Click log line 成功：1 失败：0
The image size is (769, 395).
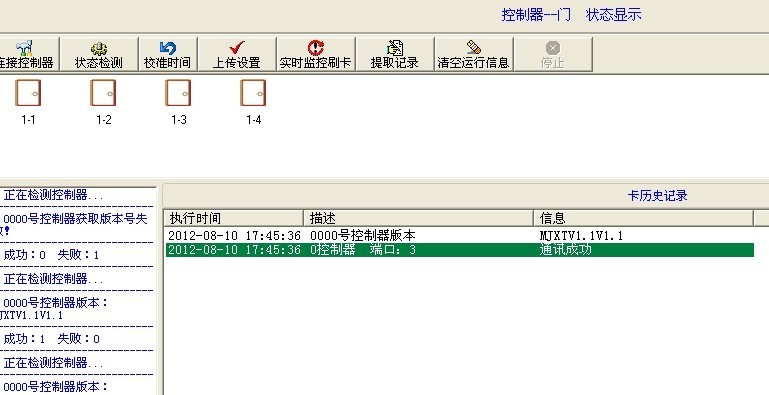[x=51, y=339]
